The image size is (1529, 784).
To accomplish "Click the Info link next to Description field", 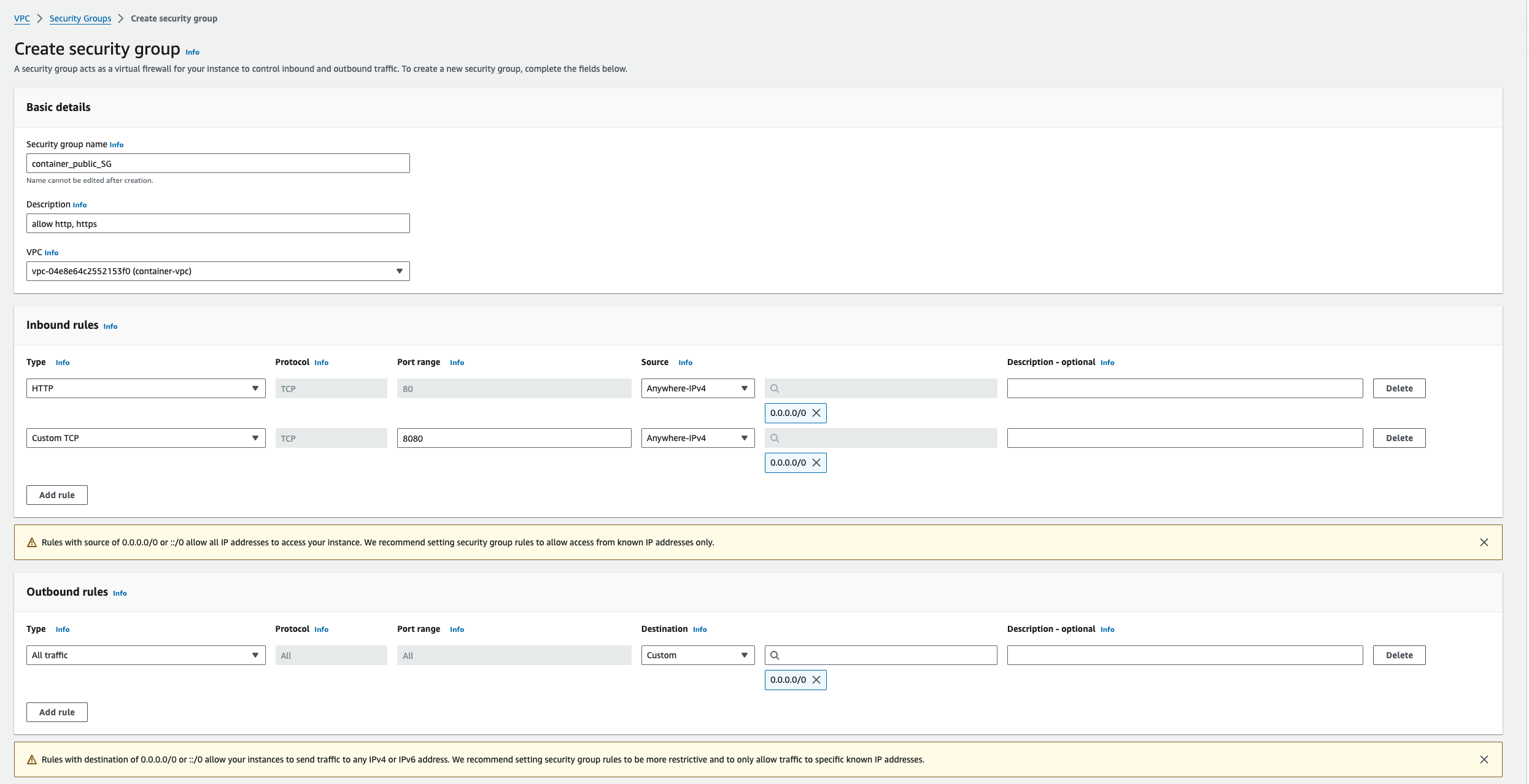I will click(x=79, y=204).
